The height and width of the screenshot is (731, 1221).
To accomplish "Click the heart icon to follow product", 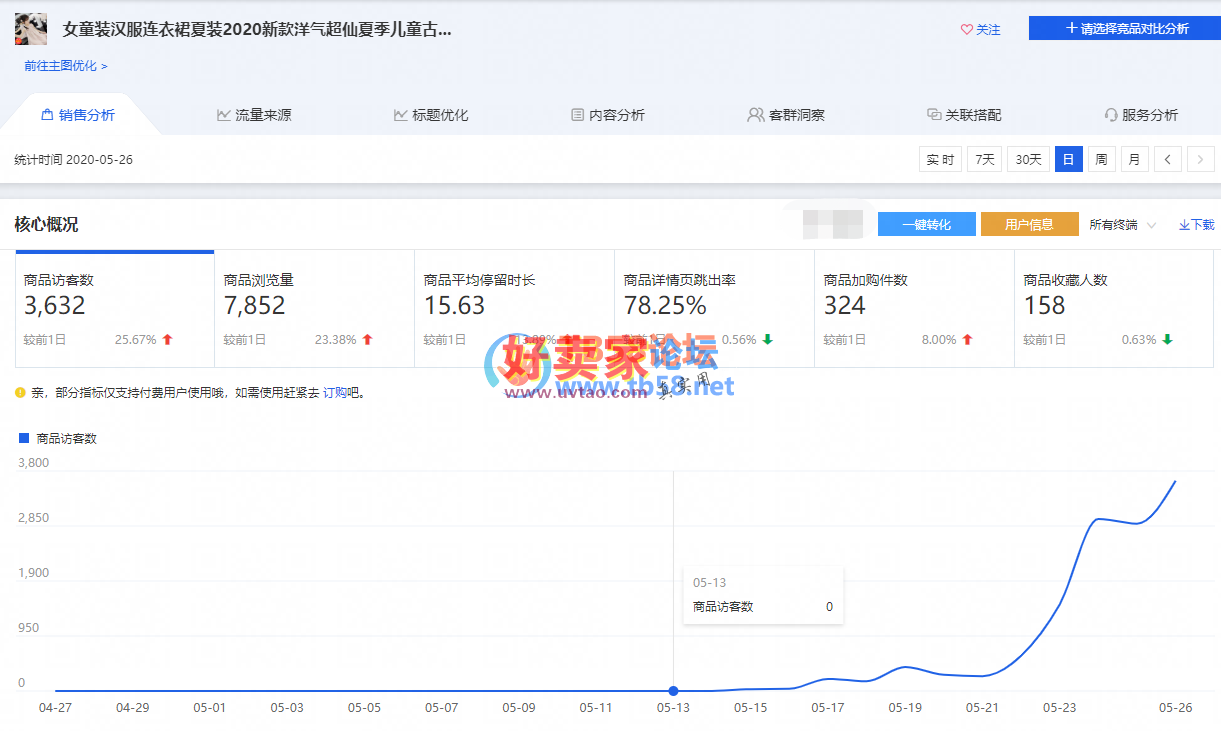I will 966,30.
